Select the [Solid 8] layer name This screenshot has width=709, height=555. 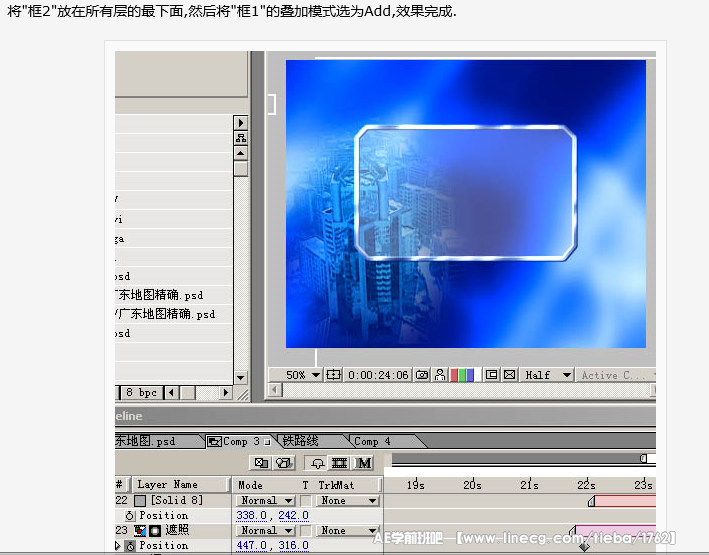point(177,500)
